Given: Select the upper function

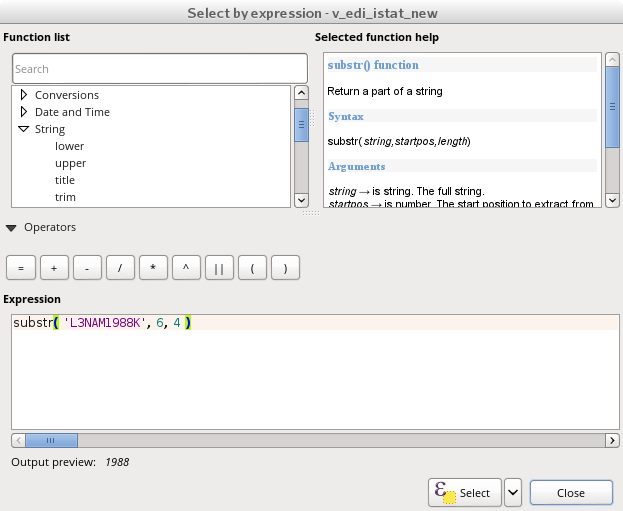Looking at the screenshot, I should click(x=70, y=163).
